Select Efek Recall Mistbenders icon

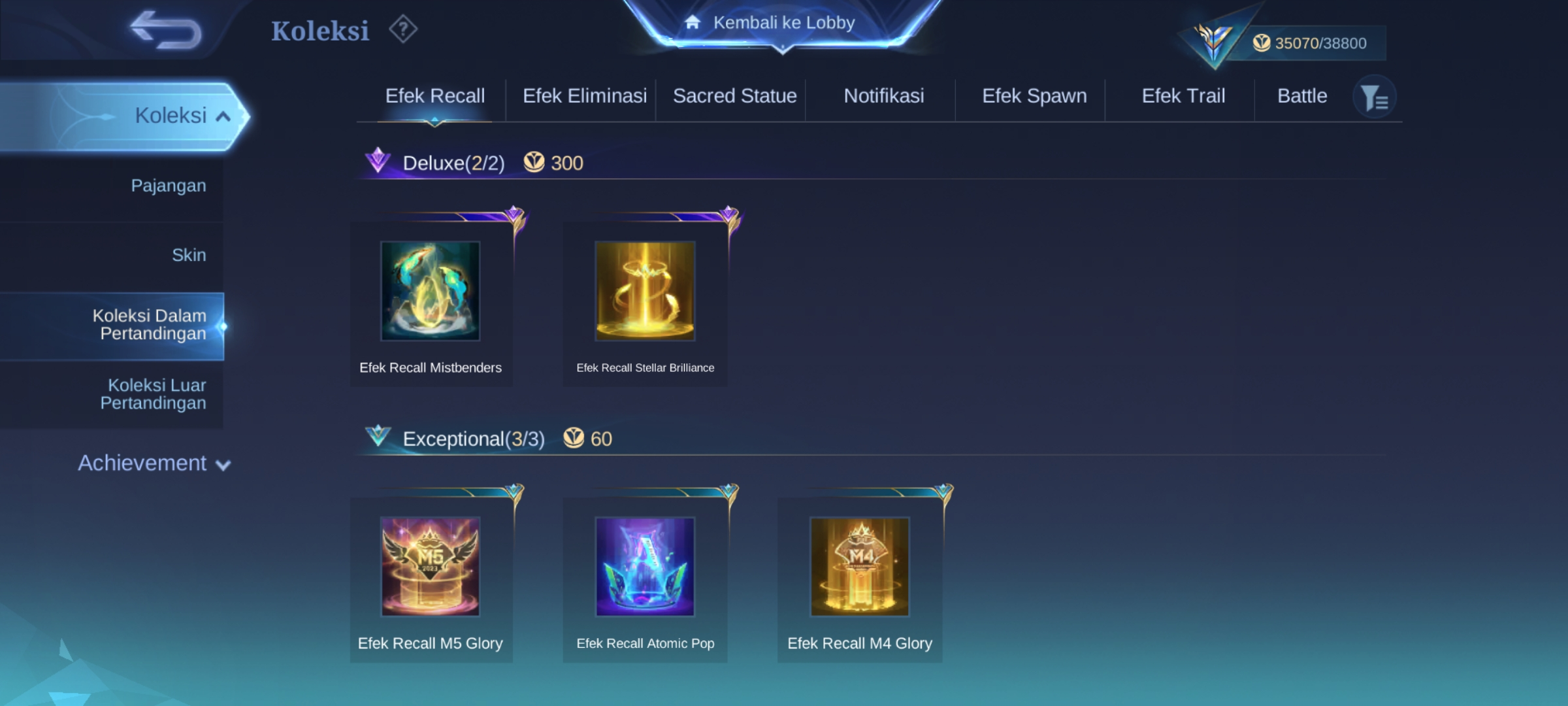(431, 291)
